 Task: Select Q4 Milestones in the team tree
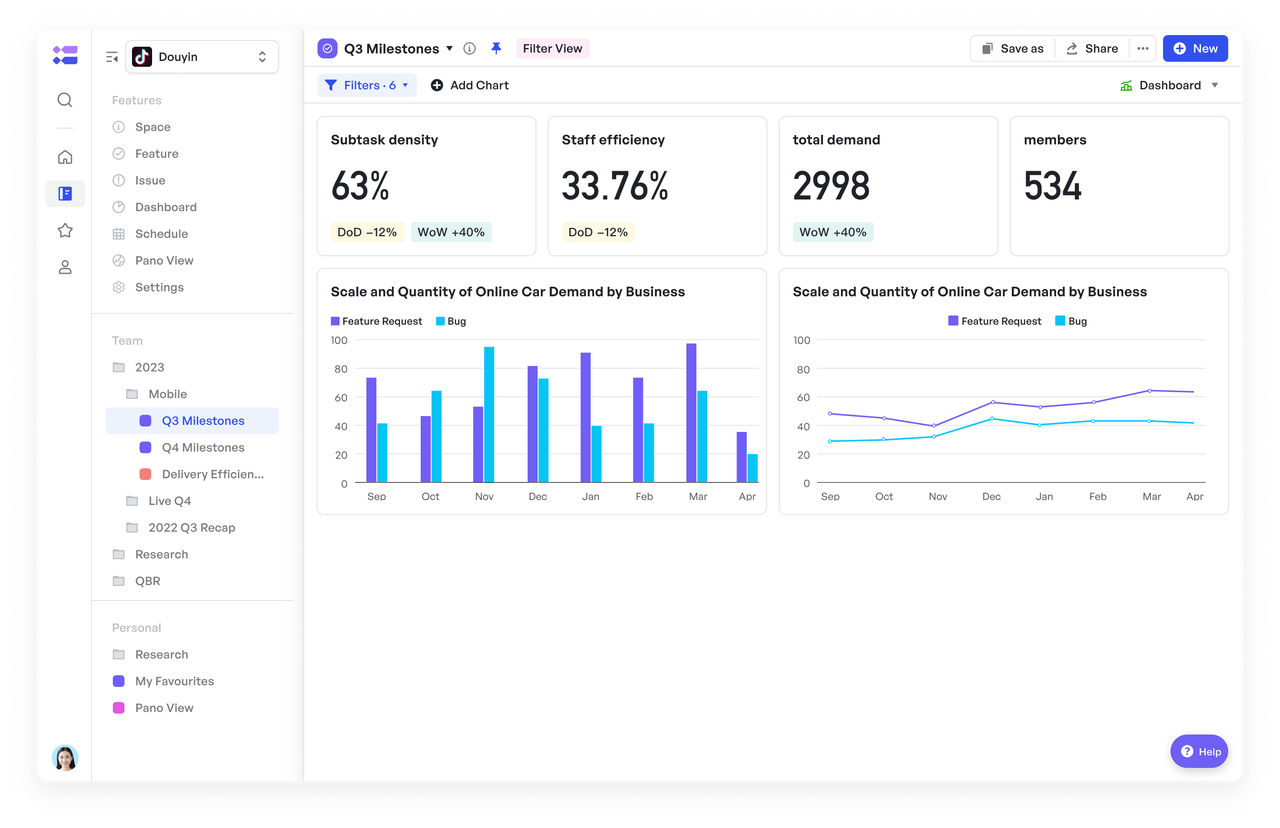(203, 448)
